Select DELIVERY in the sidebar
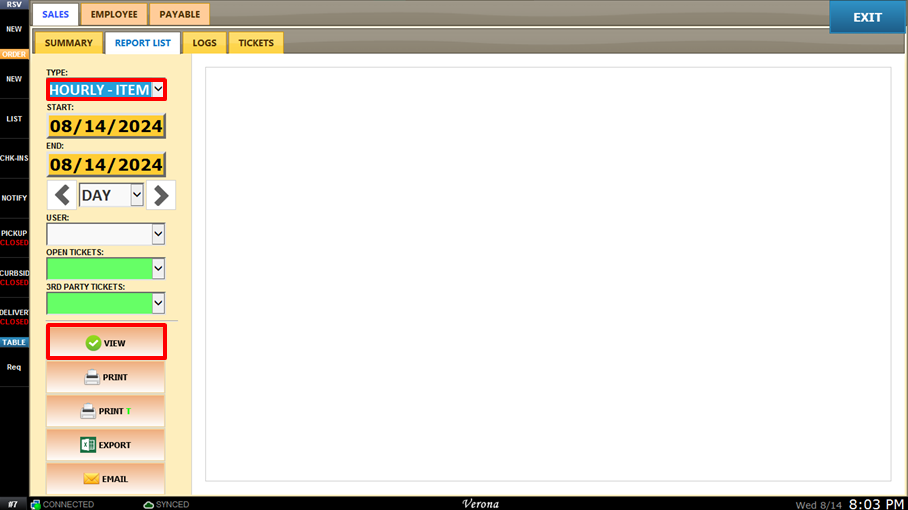Viewport: 908px width, 510px height. 14,317
